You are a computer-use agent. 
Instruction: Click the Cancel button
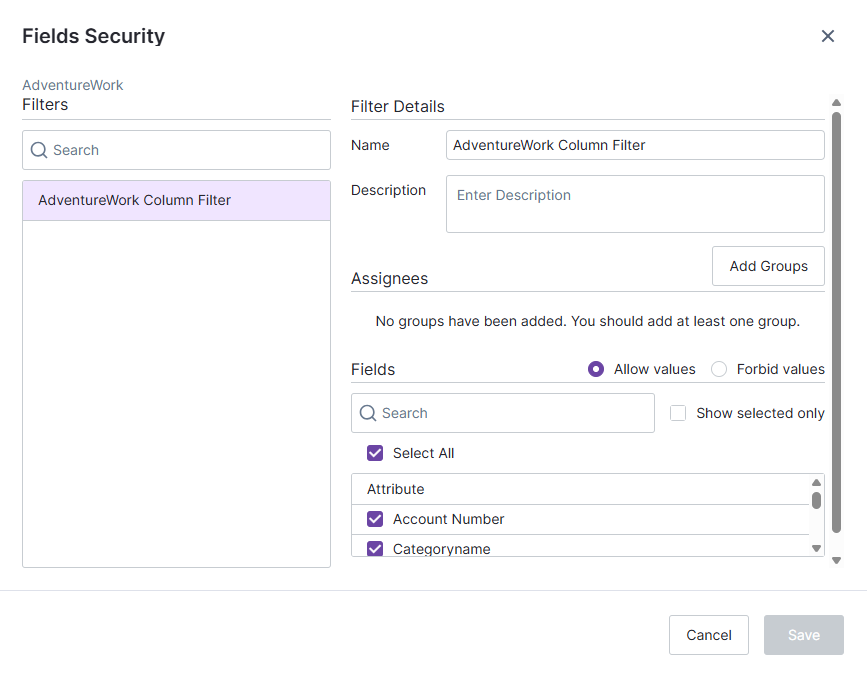709,635
